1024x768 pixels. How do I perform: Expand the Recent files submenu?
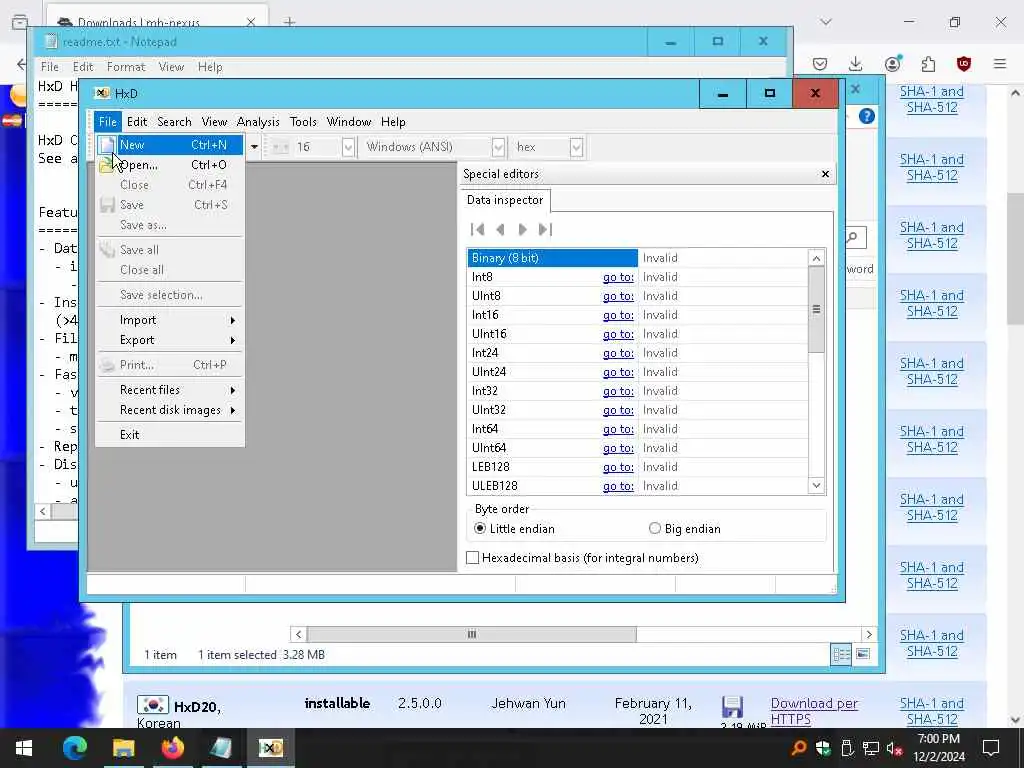[170, 390]
